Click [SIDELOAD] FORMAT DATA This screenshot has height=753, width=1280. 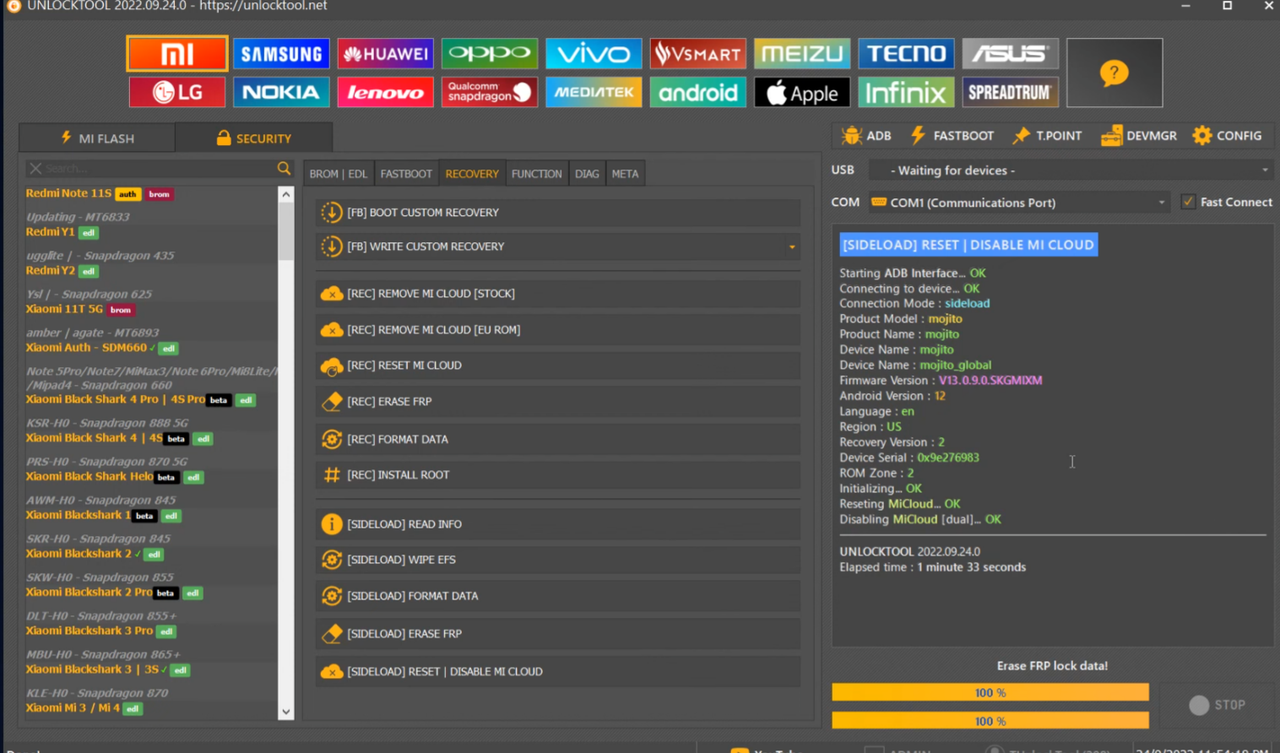coord(558,596)
